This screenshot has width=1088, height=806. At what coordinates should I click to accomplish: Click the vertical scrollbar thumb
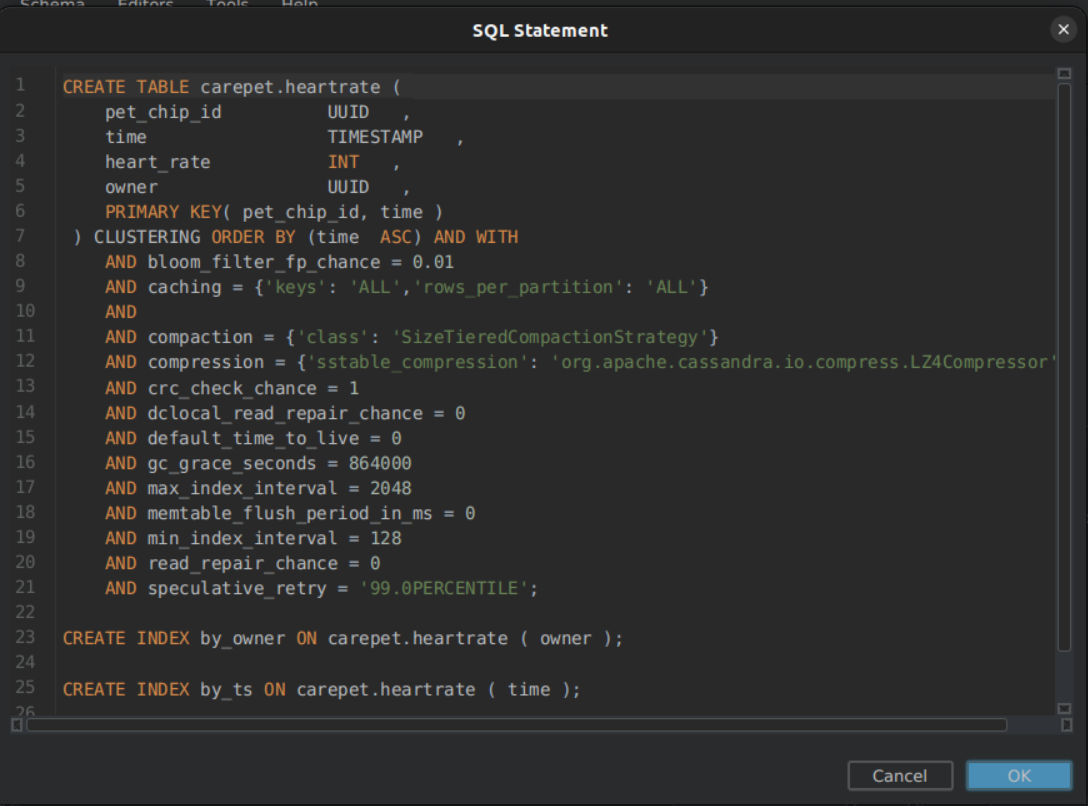1064,368
